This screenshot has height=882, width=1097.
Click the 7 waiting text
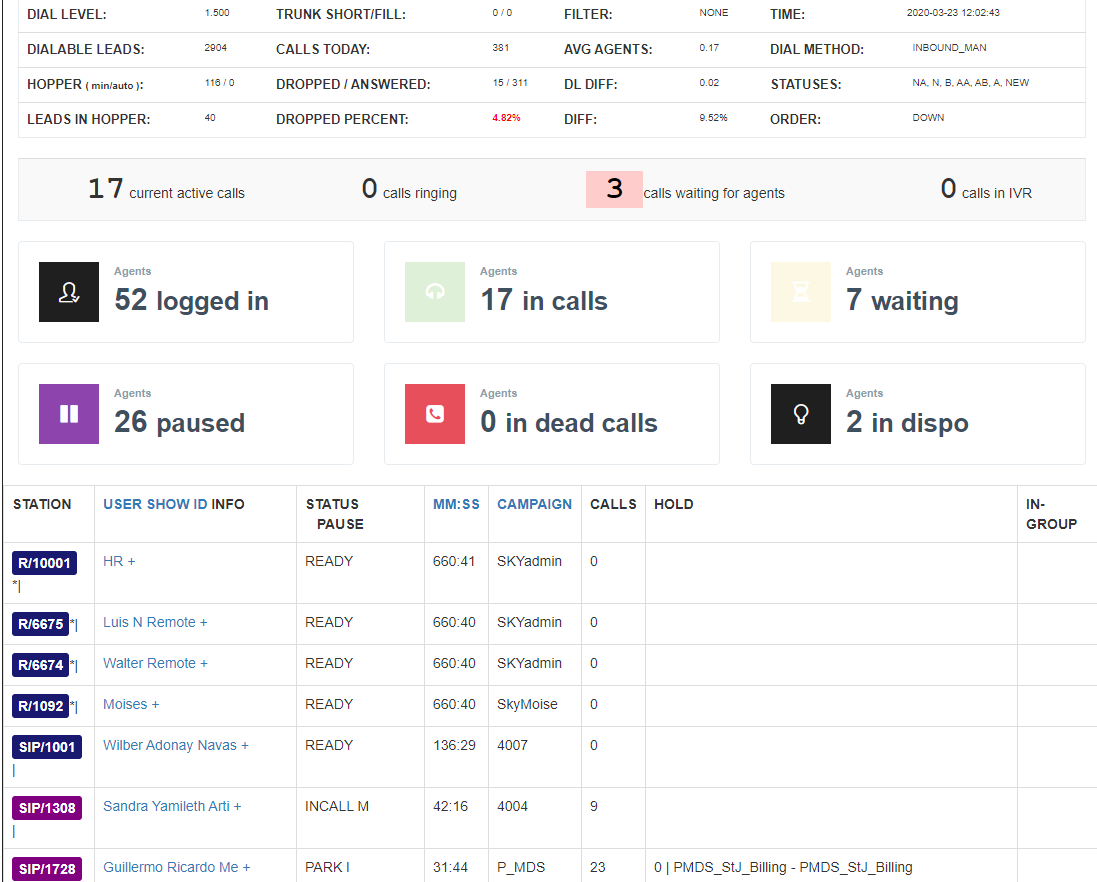coord(903,301)
